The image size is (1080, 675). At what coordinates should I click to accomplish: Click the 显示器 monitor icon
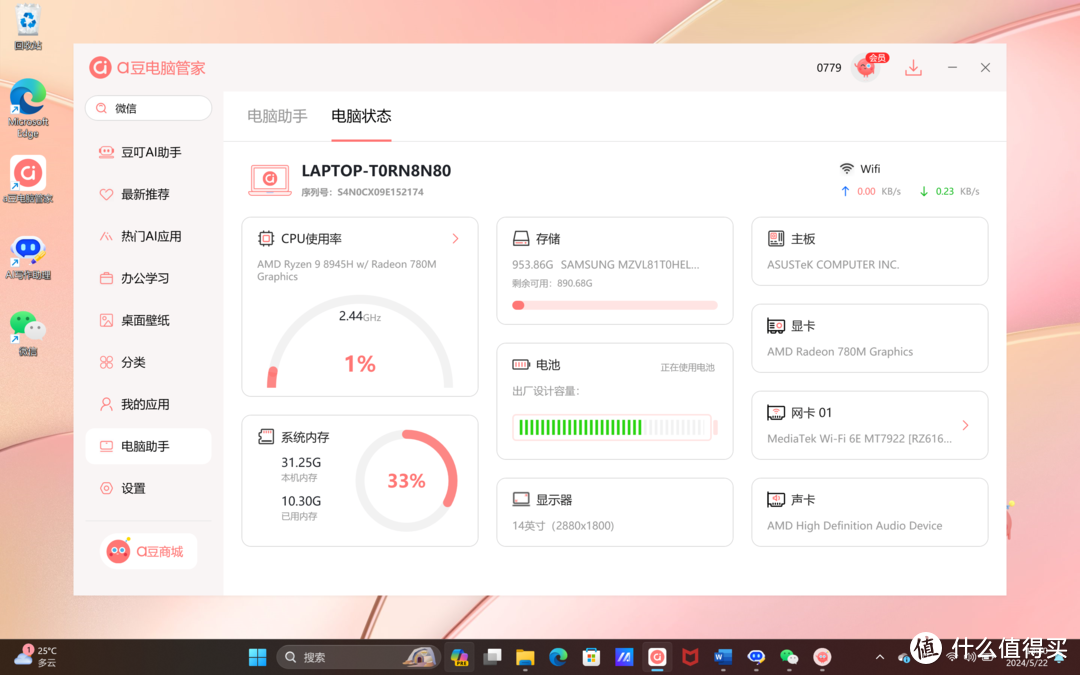point(521,499)
